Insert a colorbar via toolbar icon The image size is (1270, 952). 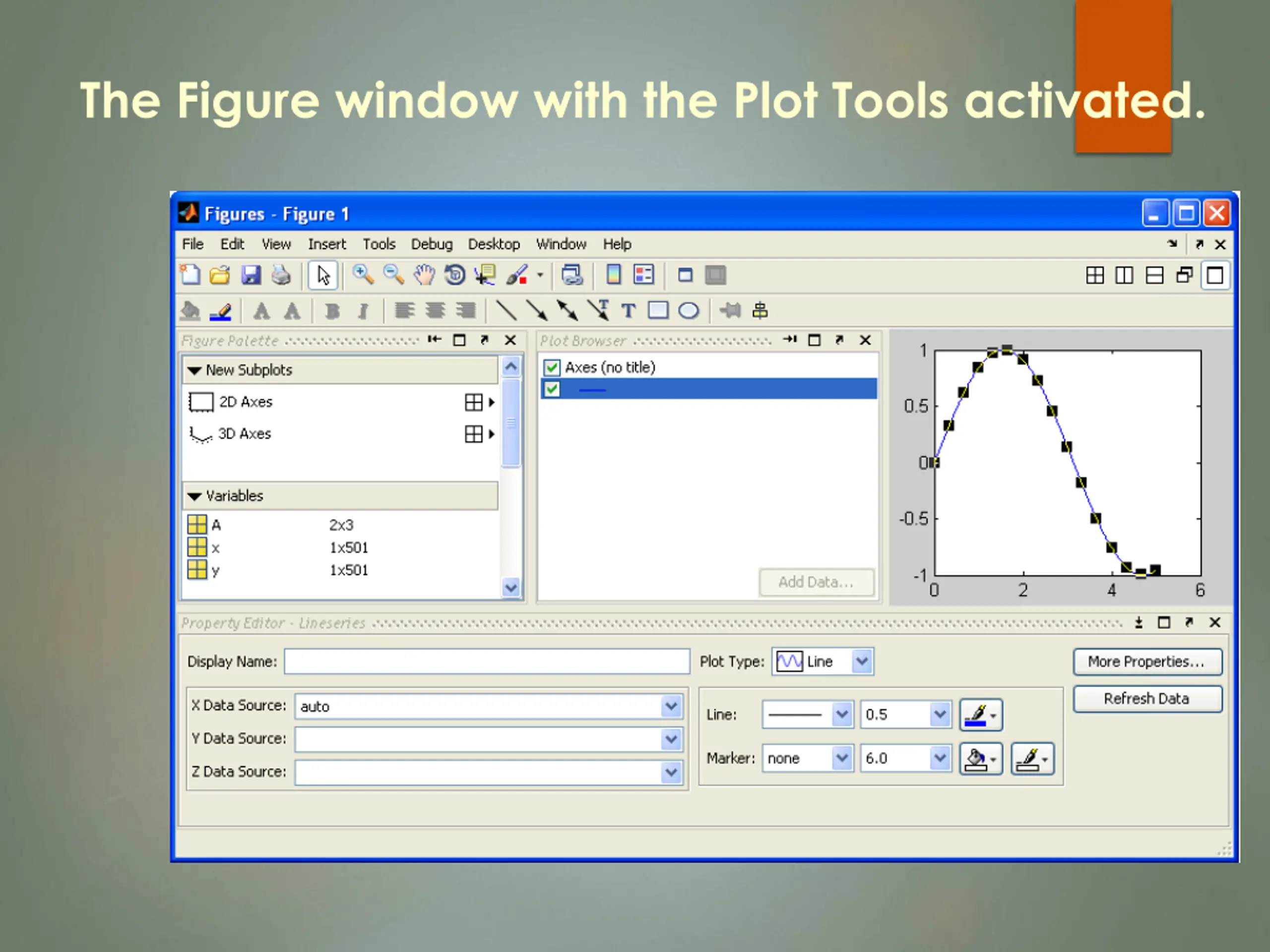point(614,276)
